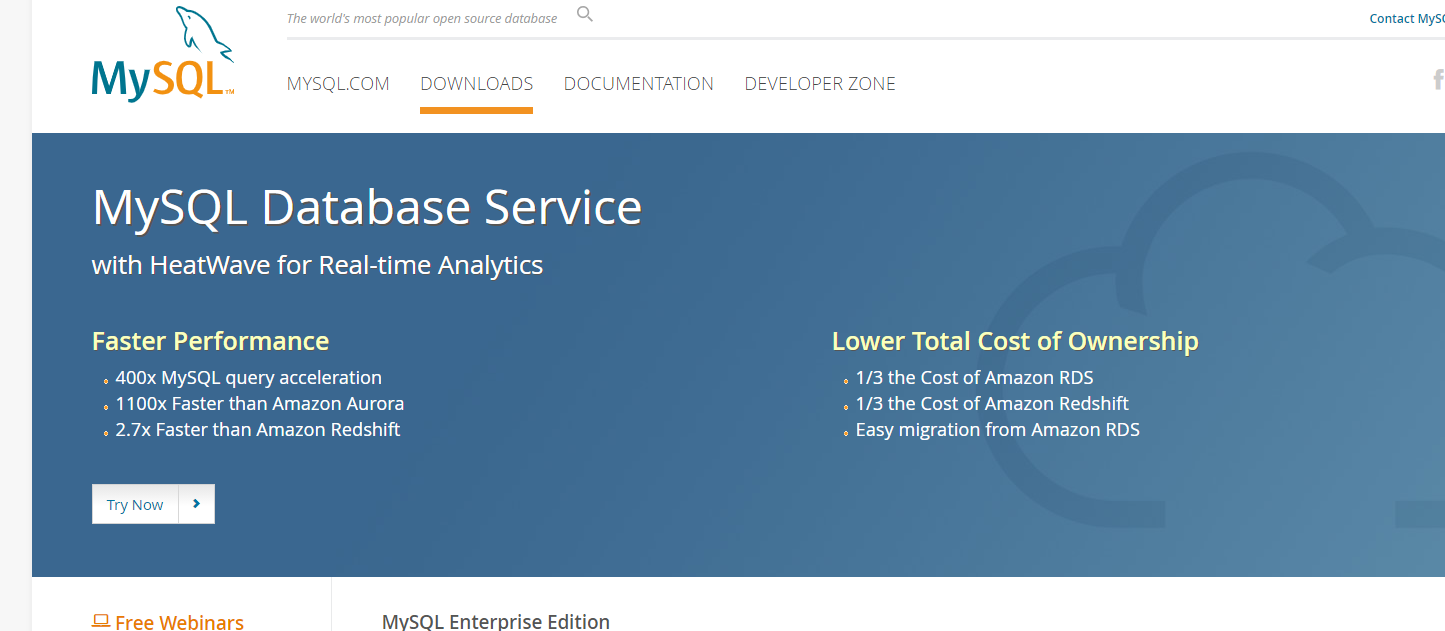Image resolution: width=1445 pixels, height=631 pixels.
Task: Click 'Easy migration from Amazon RDS' bullet
Action: click(997, 430)
